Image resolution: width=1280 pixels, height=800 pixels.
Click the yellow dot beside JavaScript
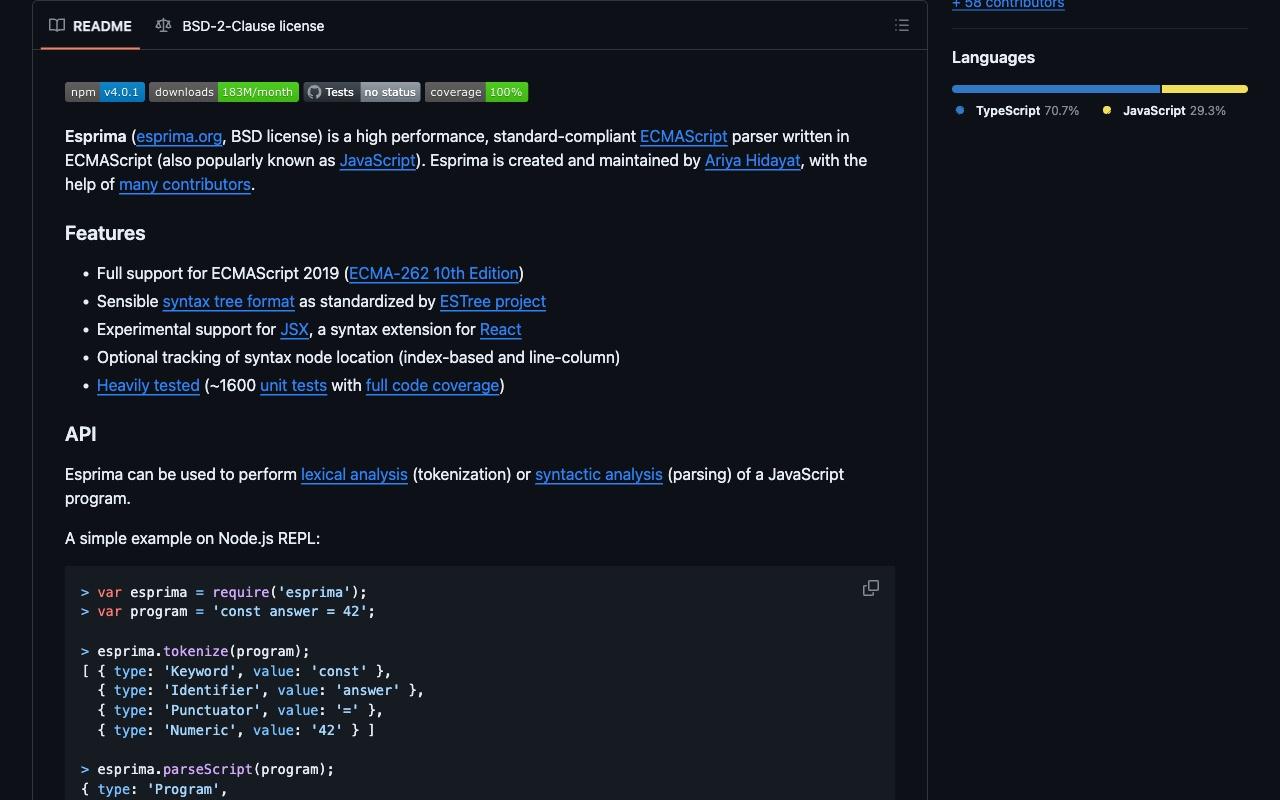tap(1107, 110)
